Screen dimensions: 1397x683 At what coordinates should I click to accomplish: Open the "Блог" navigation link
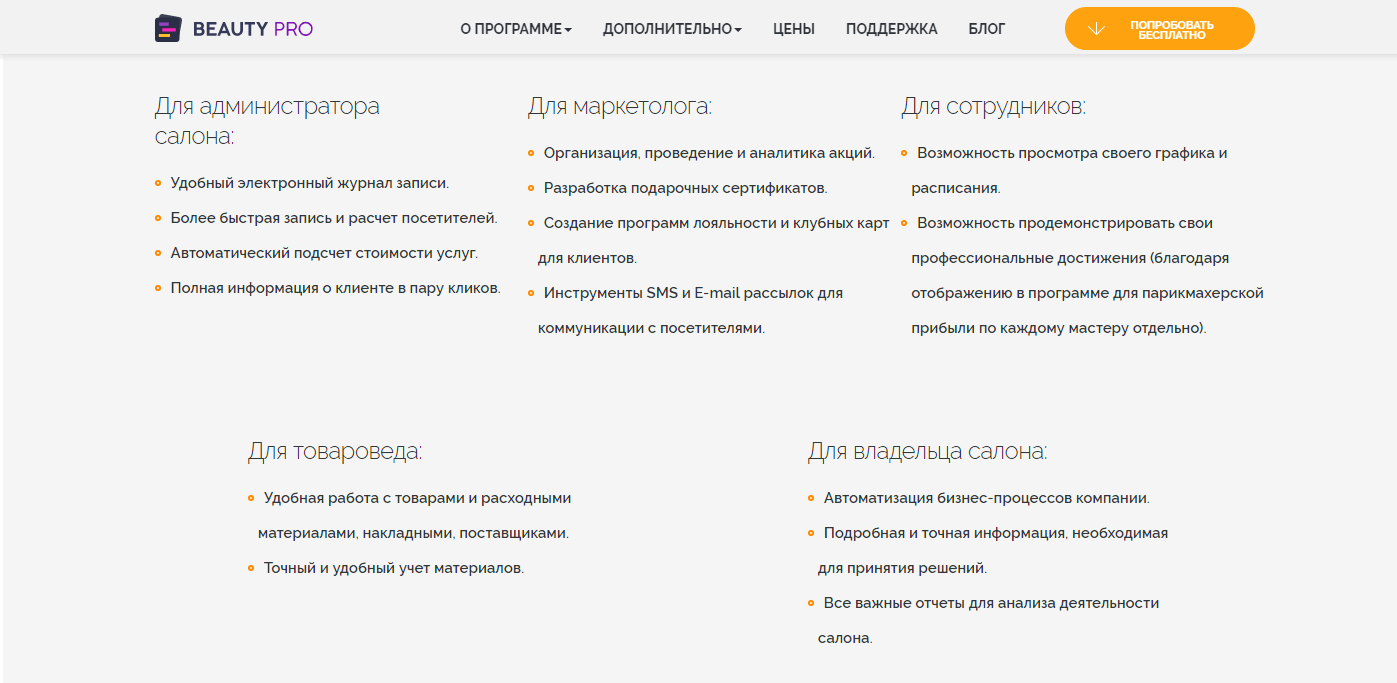click(987, 29)
